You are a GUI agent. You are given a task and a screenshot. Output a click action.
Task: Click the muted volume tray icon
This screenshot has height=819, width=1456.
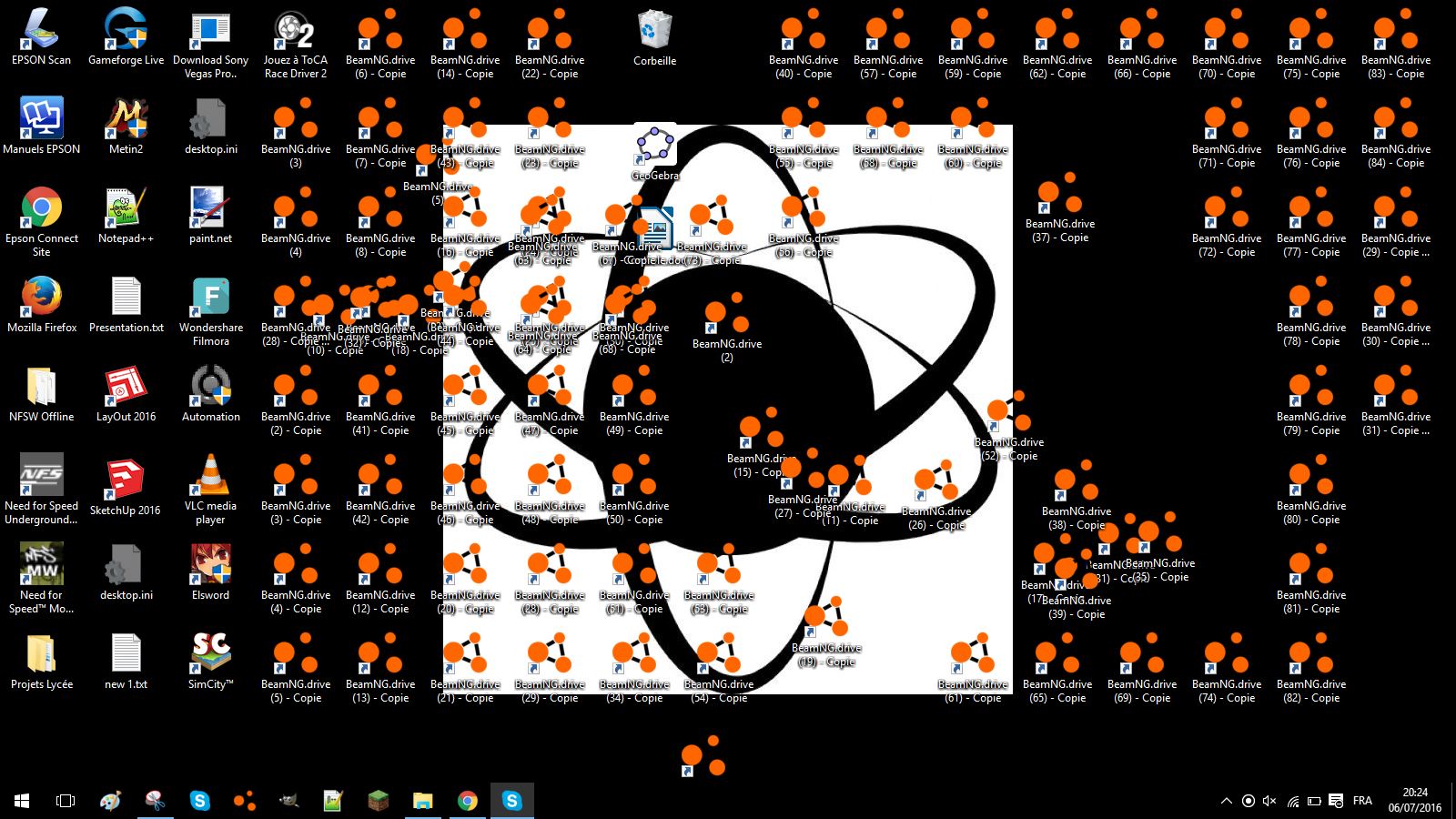click(1270, 801)
